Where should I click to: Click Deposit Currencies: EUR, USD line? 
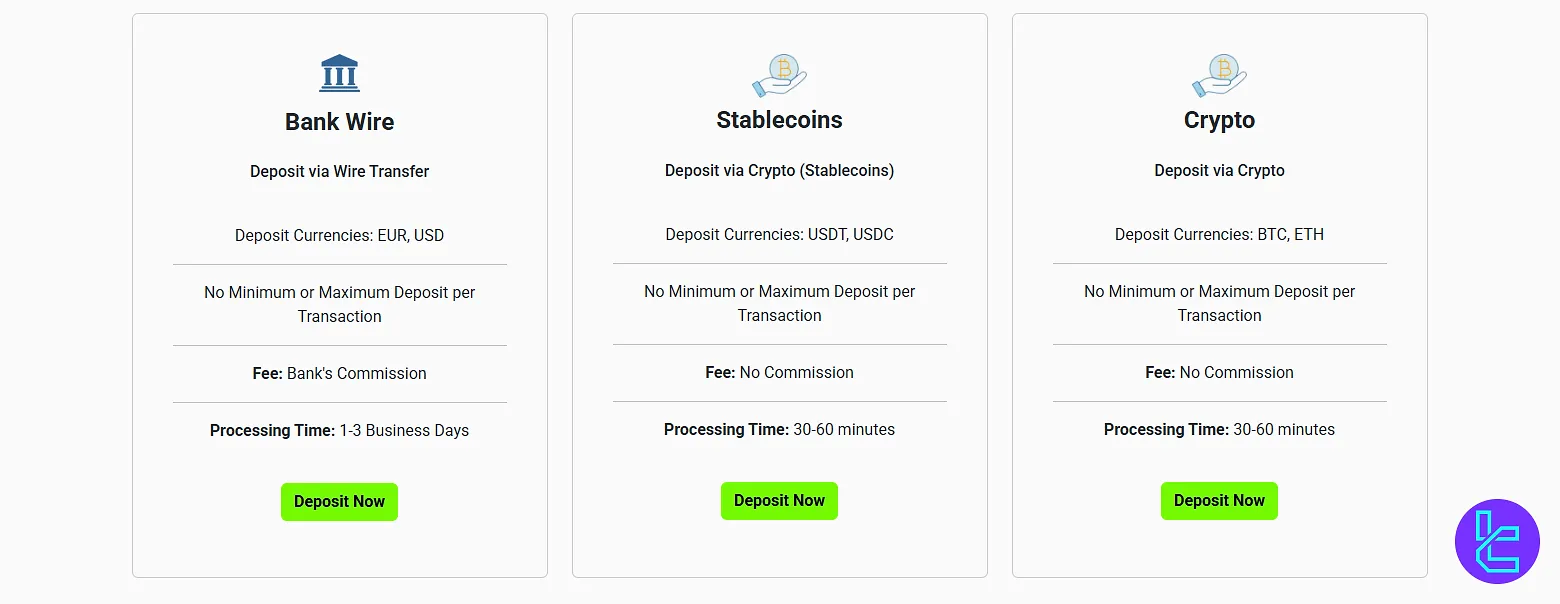tap(339, 236)
